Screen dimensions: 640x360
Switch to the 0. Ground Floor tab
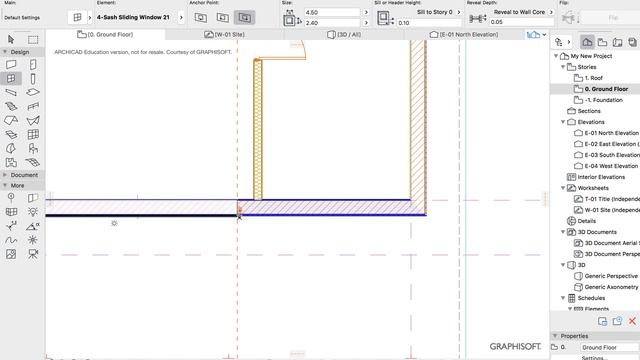[105, 35]
